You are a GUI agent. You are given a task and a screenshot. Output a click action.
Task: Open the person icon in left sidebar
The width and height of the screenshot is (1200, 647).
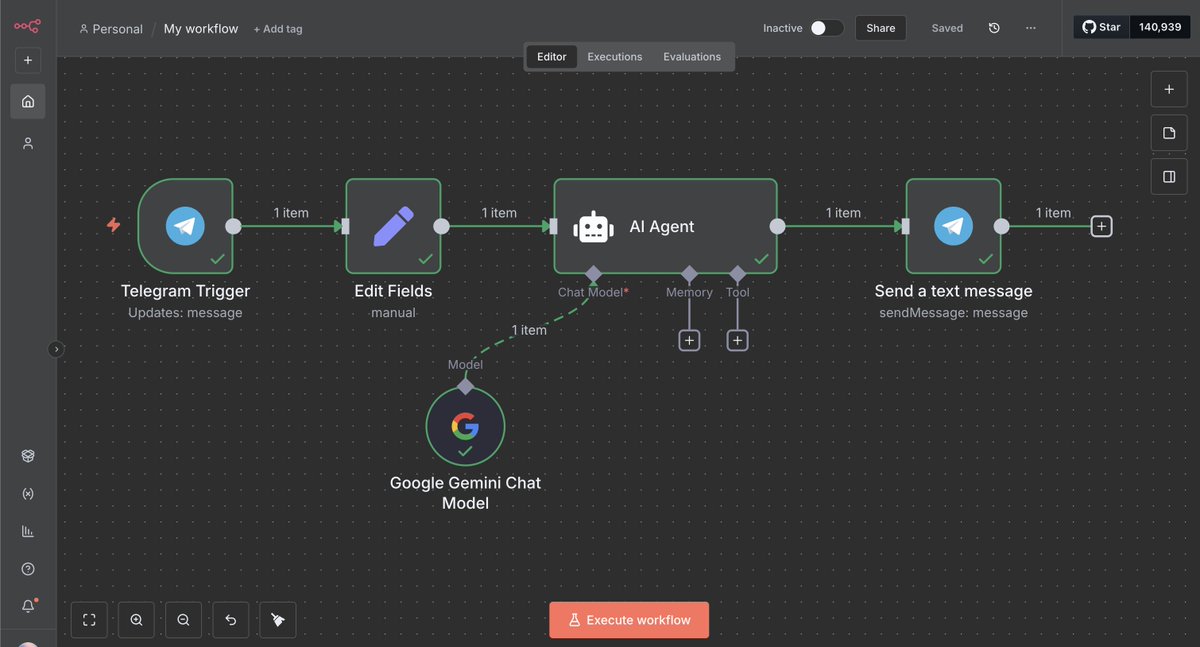(28, 143)
